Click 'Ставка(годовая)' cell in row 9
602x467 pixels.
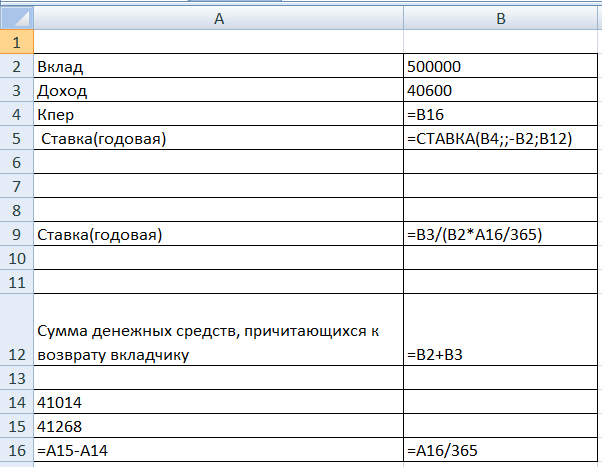coord(218,234)
